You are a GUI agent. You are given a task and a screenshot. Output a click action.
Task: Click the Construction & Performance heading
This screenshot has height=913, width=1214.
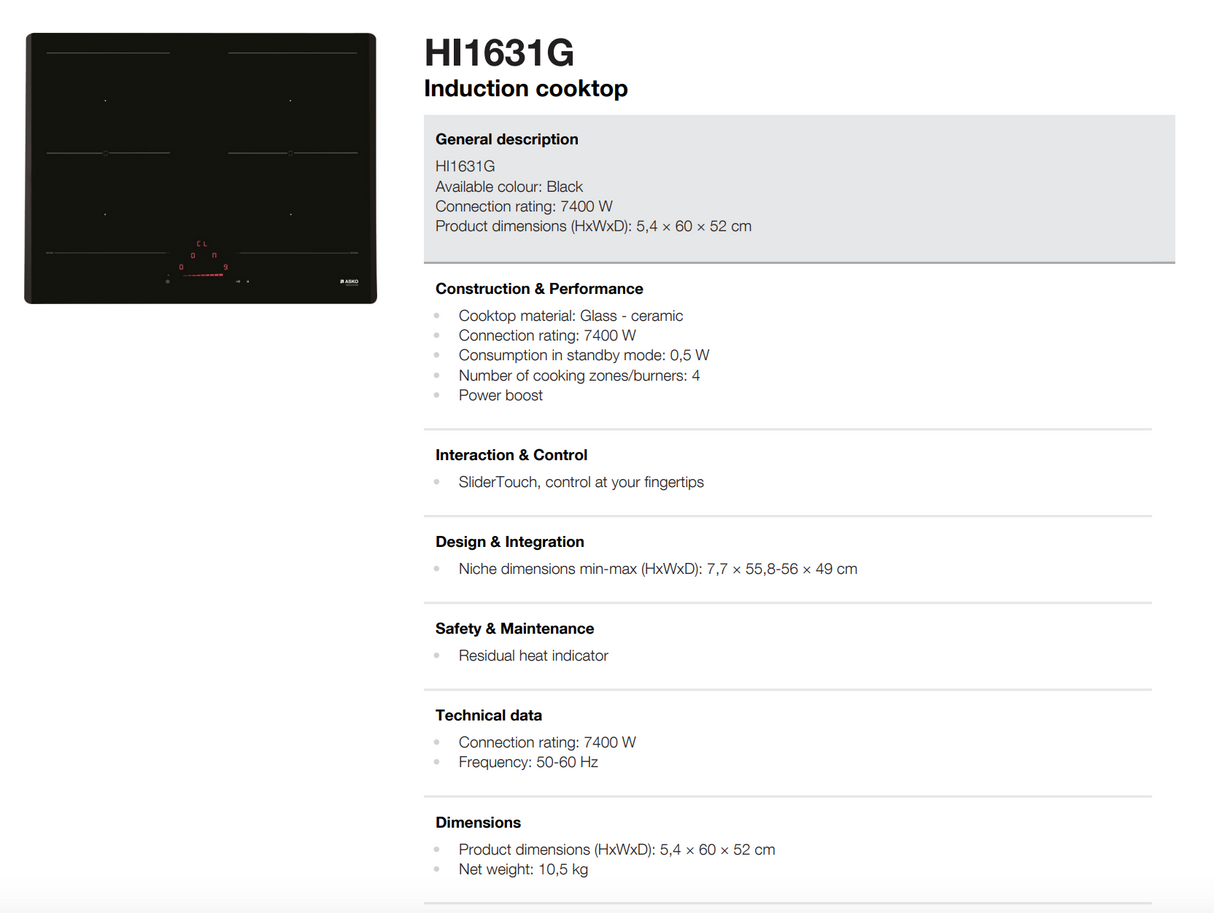pyautogui.click(x=539, y=289)
